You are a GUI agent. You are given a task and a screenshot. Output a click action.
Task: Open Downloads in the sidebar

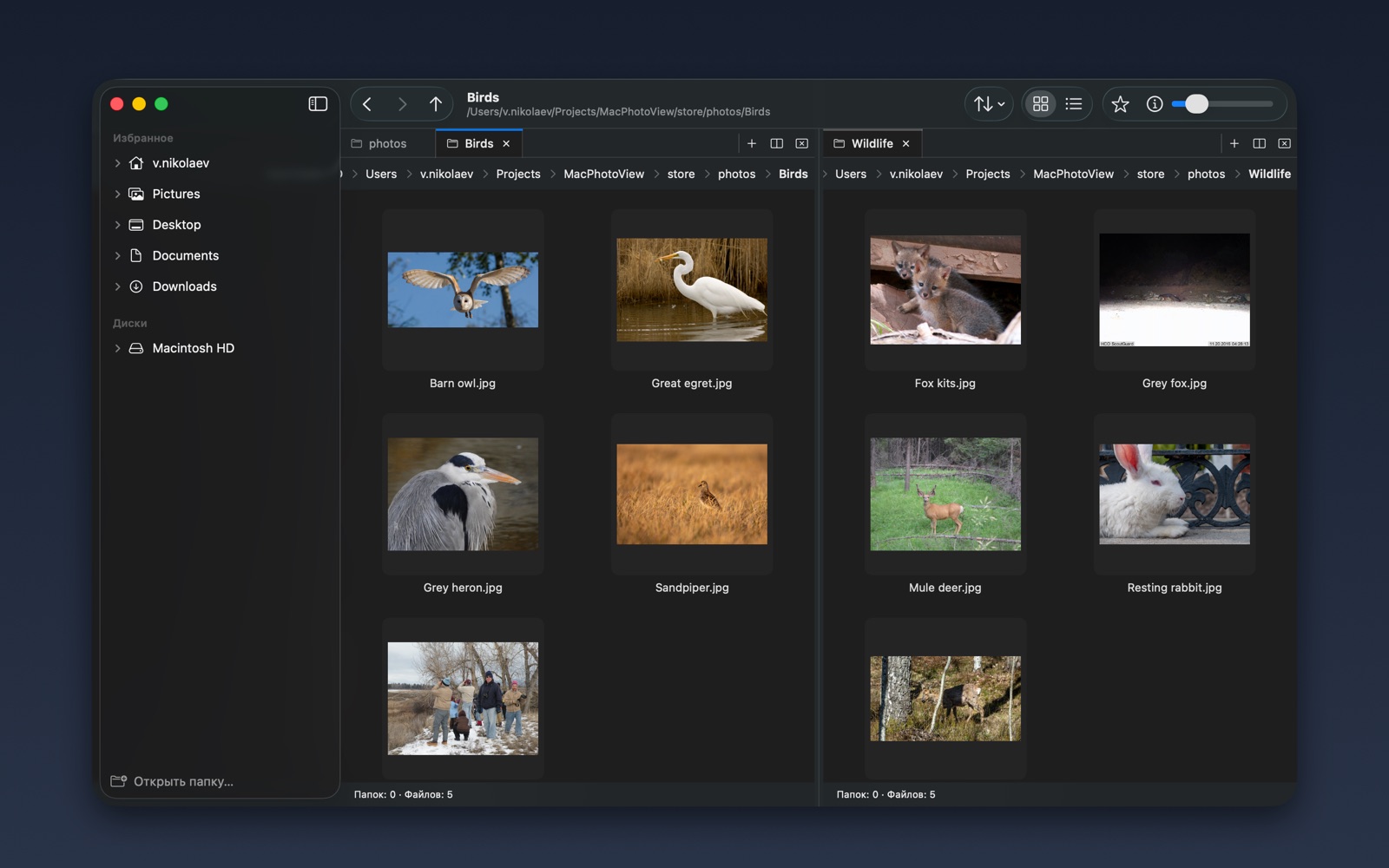pyautogui.click(x=184, y=286)
